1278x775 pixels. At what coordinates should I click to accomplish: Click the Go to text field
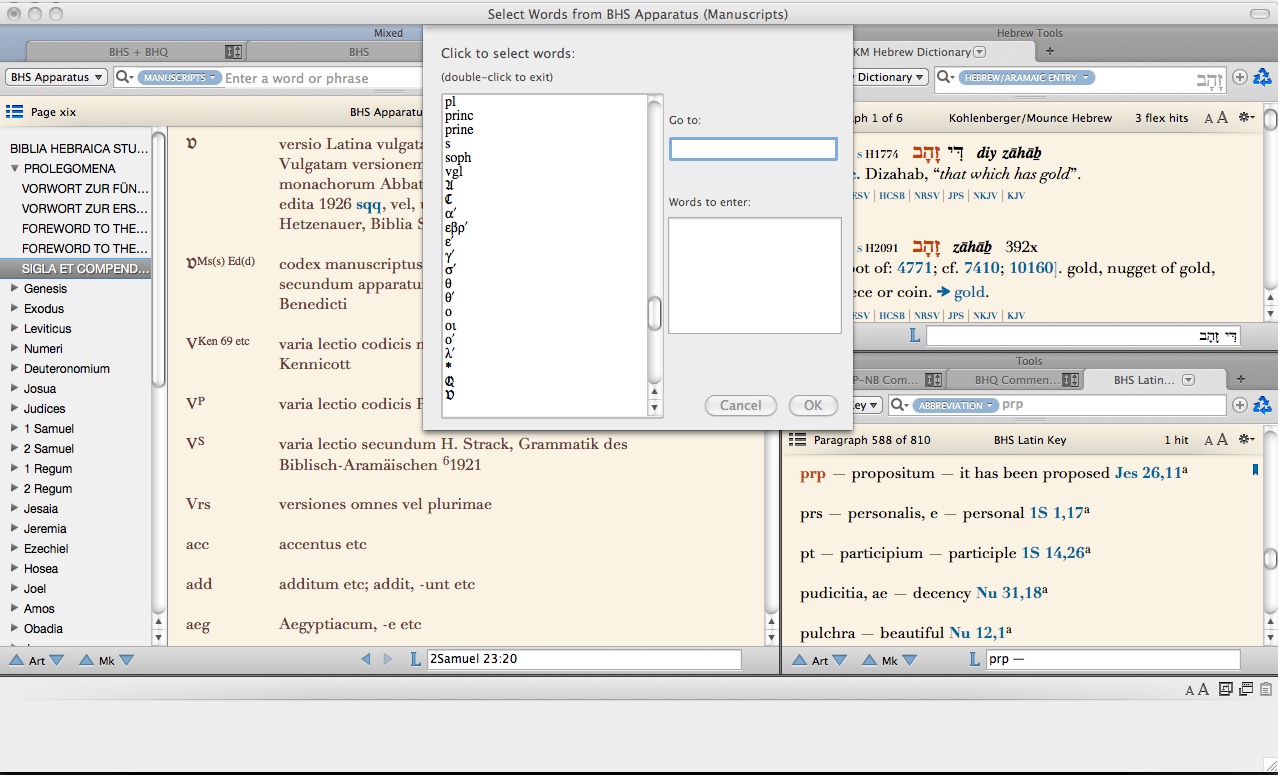[753, 149]
